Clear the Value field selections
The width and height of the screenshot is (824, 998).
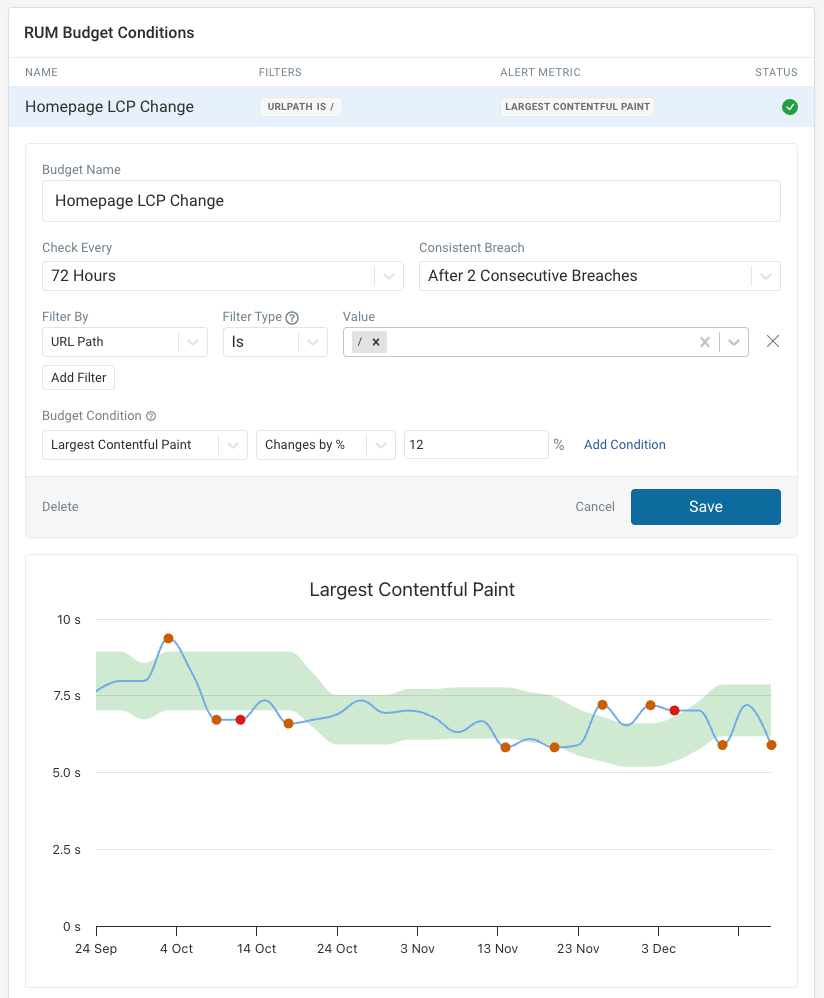(x=705, y=342)
